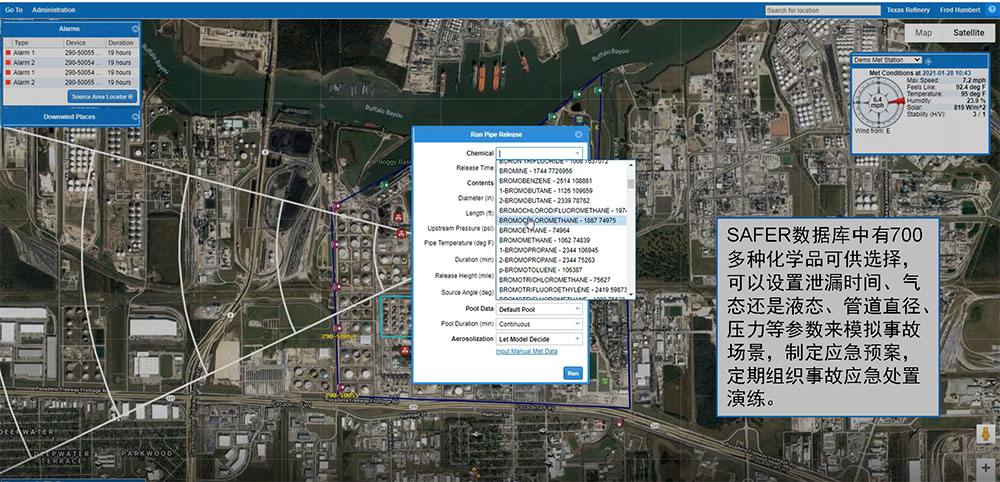The width and height of the screenshot is (1000, 482).
Task: Click Met Conditions timestamp 2021-01-28 10:43
Action: [946, 73]
